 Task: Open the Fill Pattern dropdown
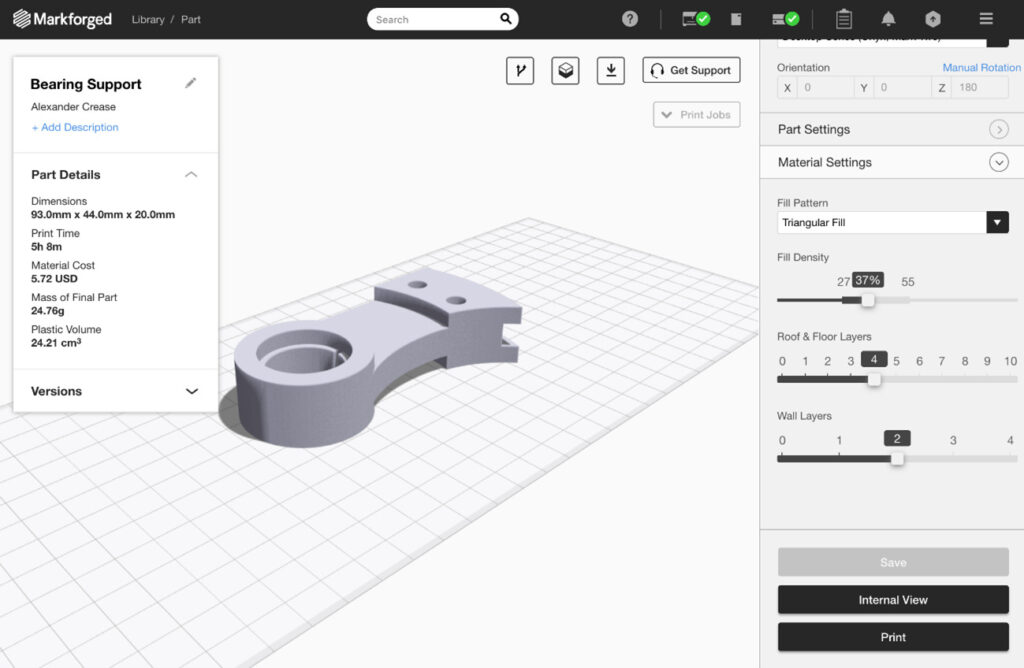[x=997, y=222]
